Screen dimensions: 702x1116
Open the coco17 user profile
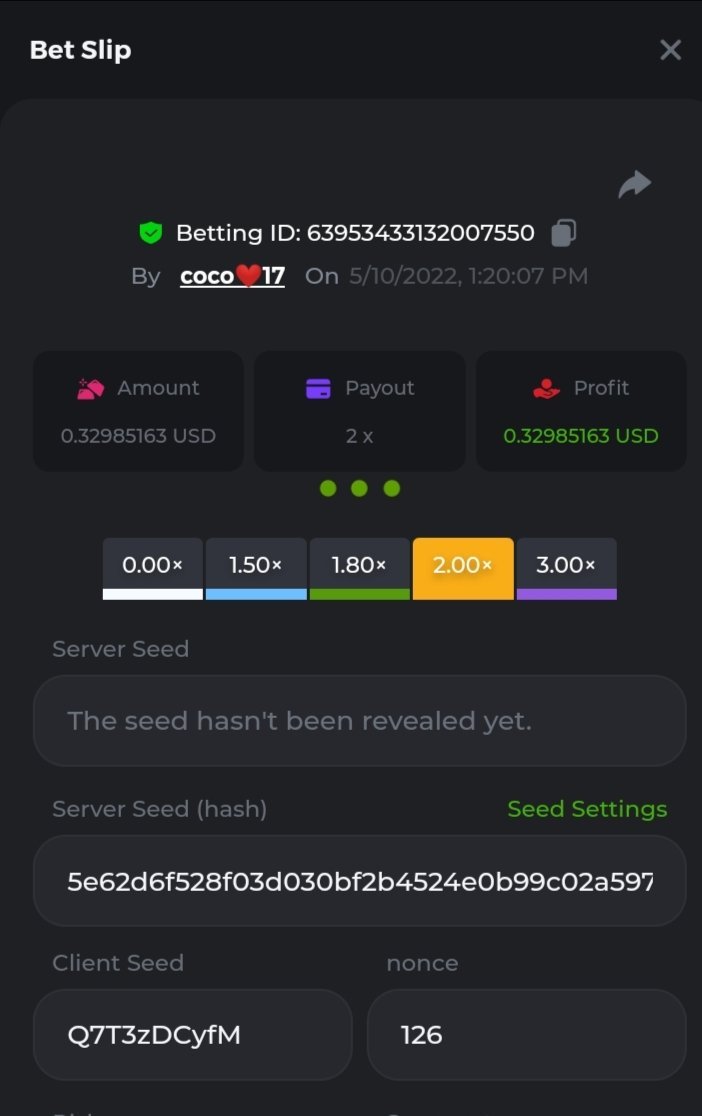point(232,276)
